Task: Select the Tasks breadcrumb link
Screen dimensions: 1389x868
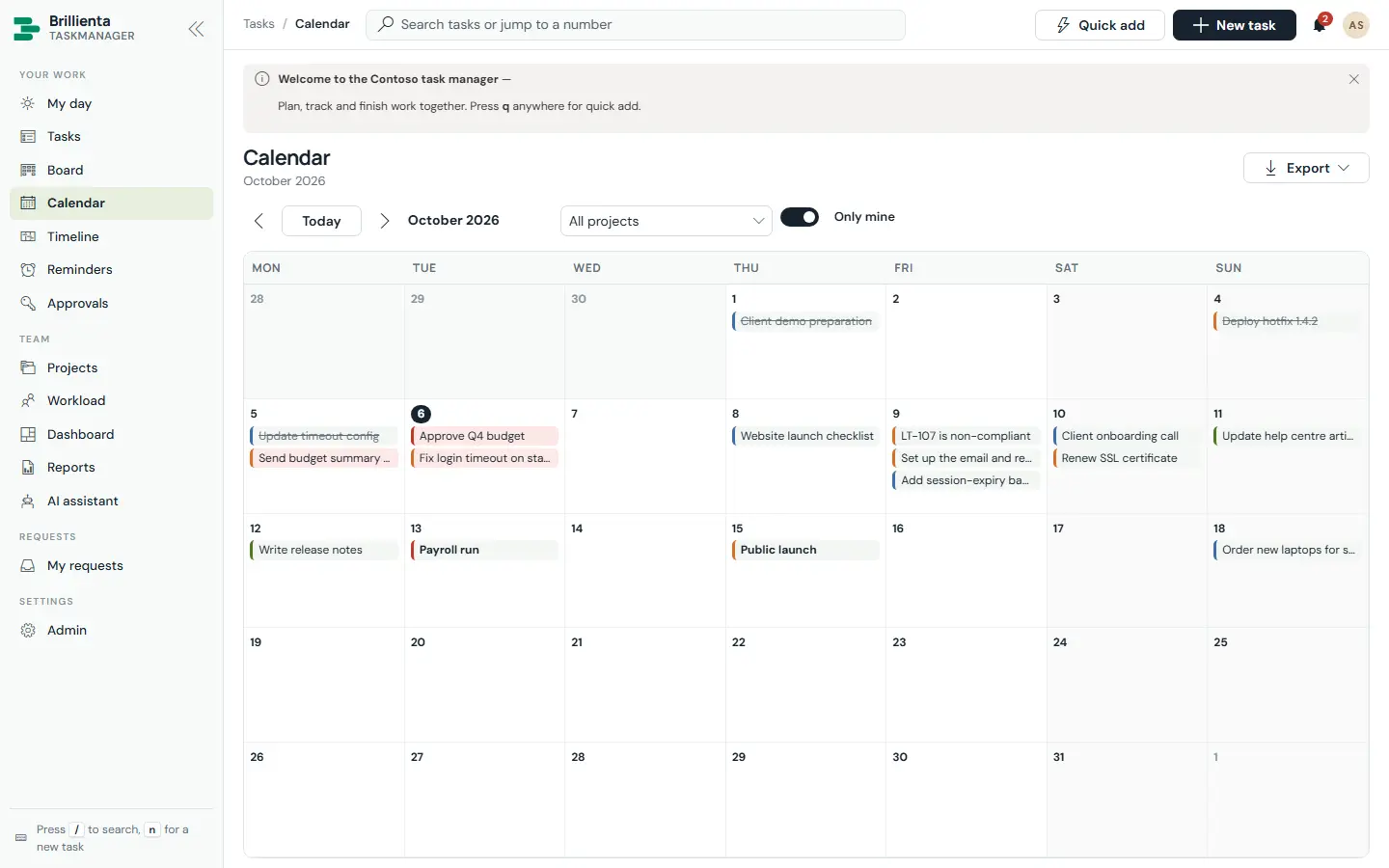Action: pos(259,24)
